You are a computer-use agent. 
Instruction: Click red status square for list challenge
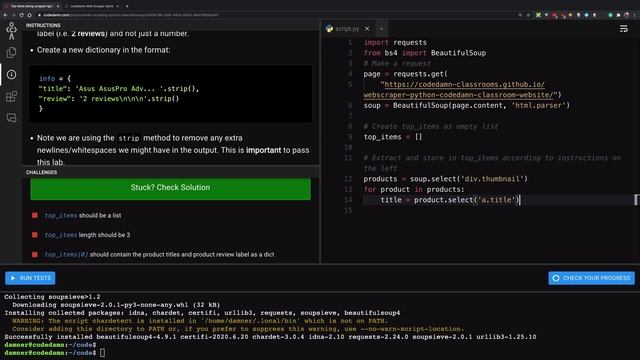[35, 215]
